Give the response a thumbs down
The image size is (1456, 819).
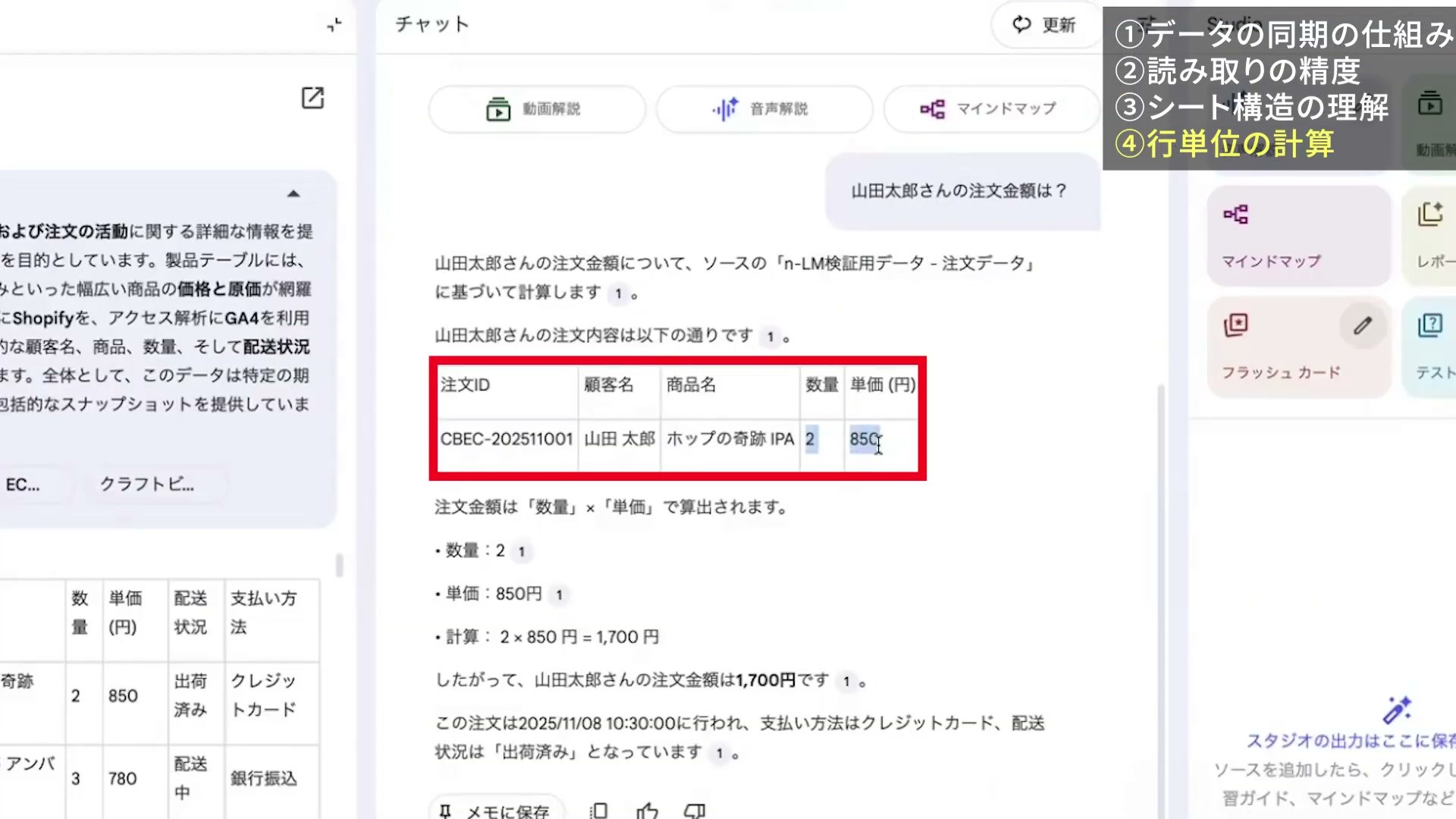click(x=695, y=811)
